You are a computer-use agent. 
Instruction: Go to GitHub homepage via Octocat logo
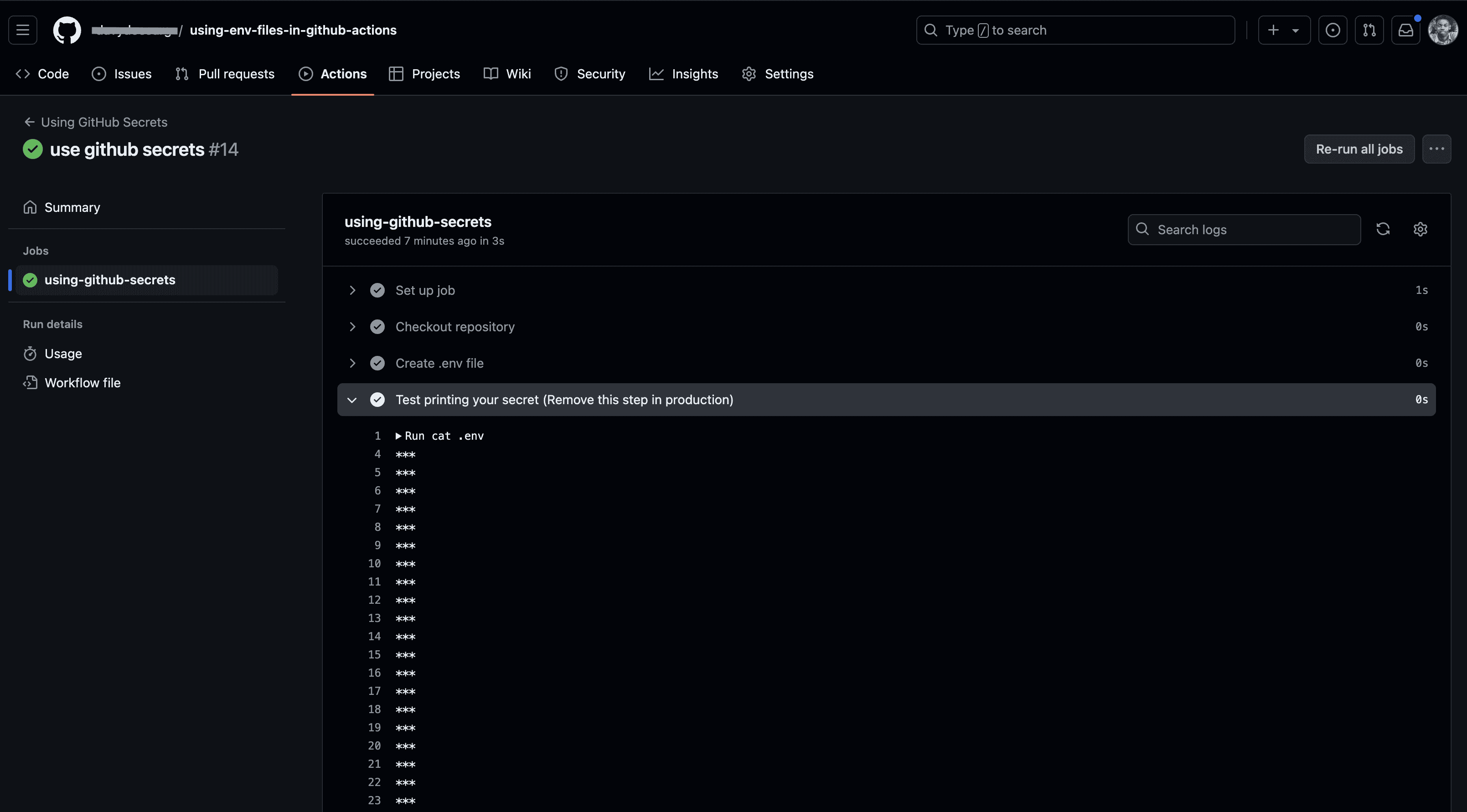[x=67, y=30]
